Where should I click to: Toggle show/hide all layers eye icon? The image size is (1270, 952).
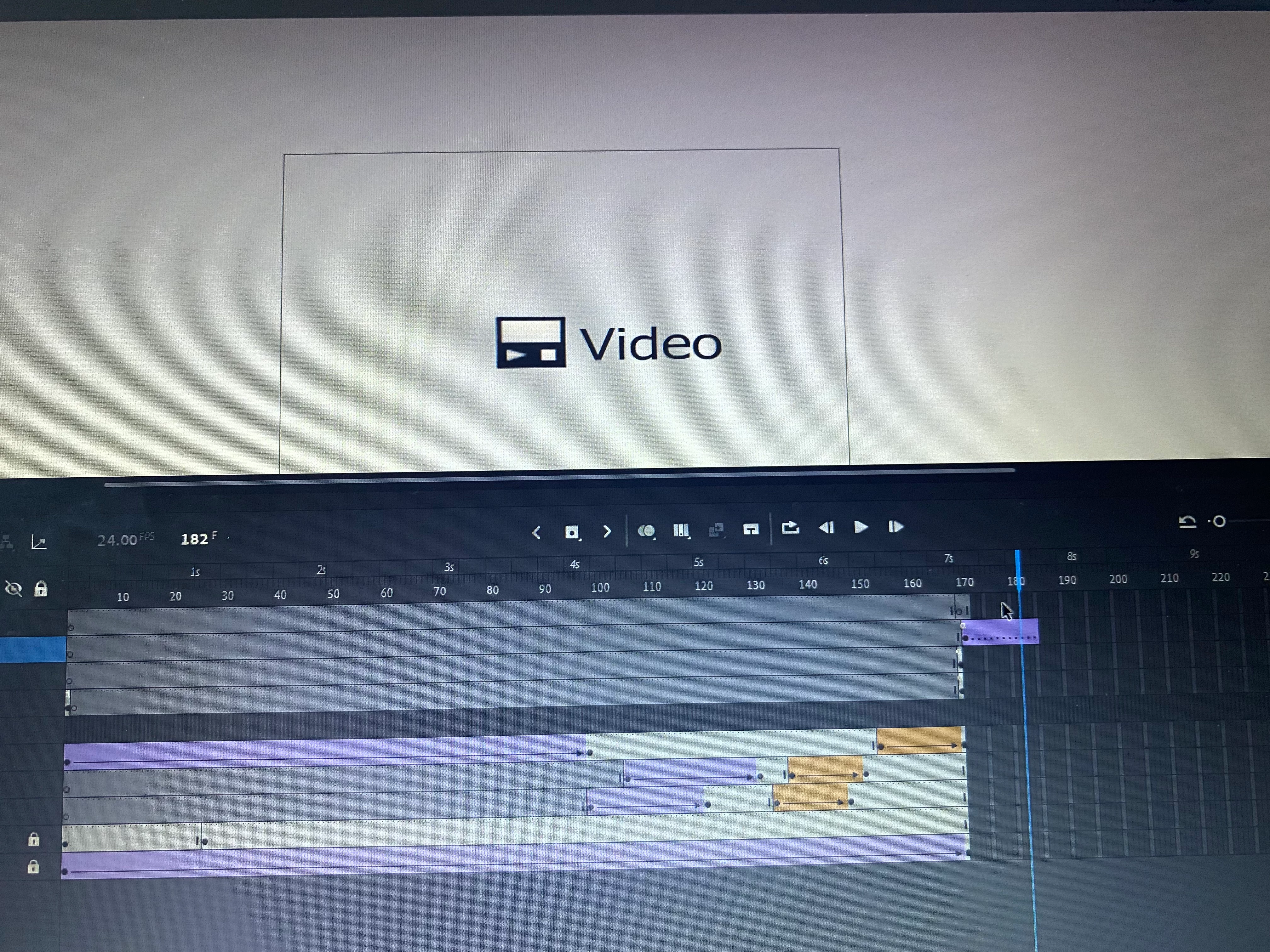(x=13, y=589)
